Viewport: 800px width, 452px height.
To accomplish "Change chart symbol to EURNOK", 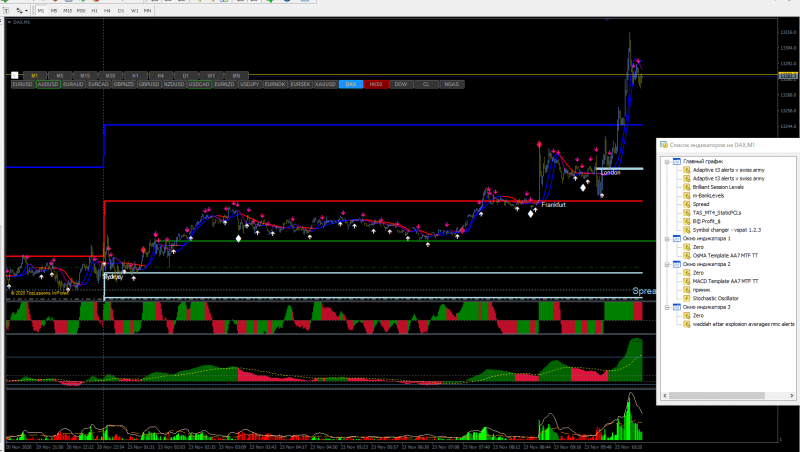I will (275, 84).
